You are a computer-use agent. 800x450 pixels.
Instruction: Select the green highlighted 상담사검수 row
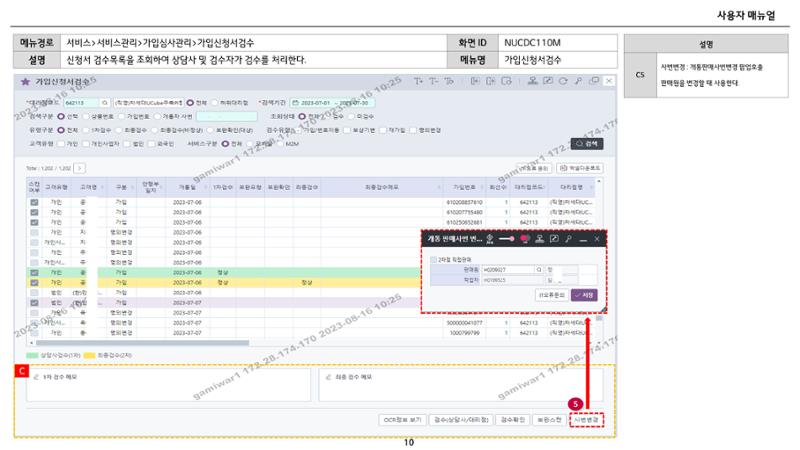tap(224, 272)
